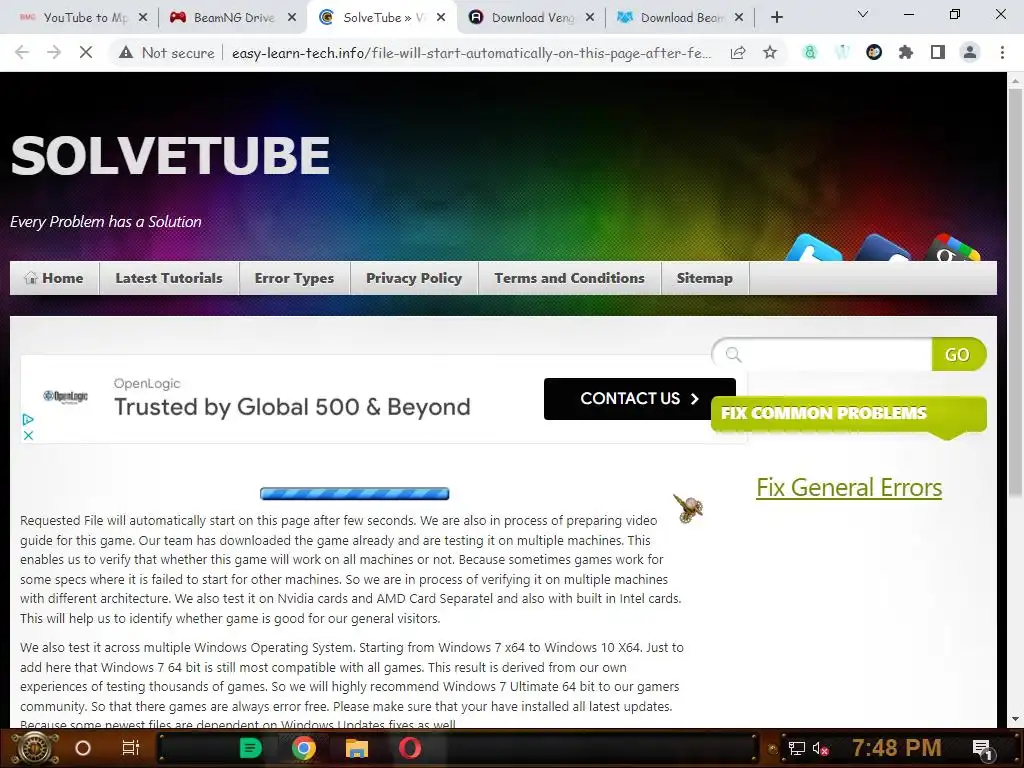Image resolution: width=1024 pixels, height=768 pixels.
Task: Click the green extension icon in toolbar
Action: pos(810,52)
